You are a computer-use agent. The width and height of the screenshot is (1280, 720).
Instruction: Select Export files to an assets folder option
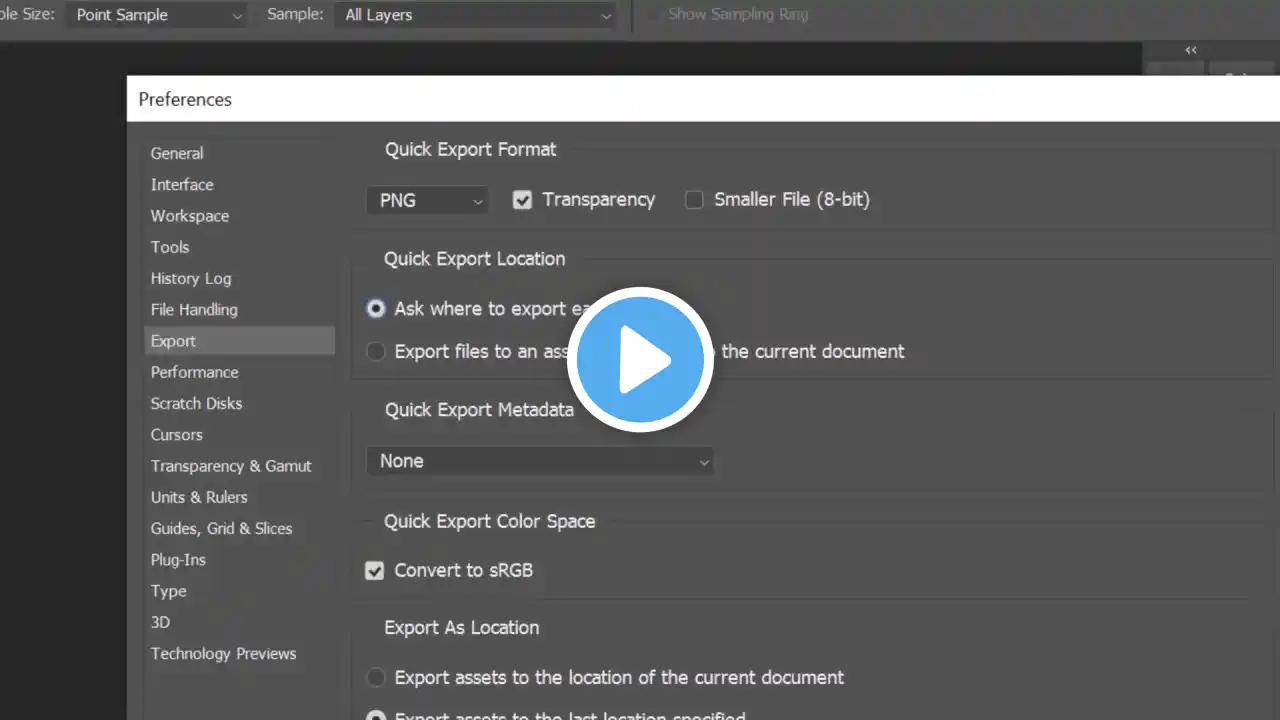click(x=376, y=352)
